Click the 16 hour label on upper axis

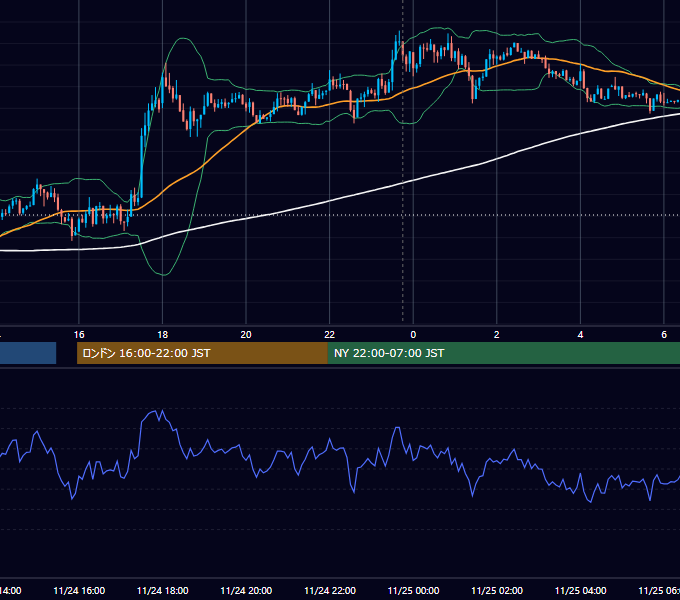tap(79, 335)
